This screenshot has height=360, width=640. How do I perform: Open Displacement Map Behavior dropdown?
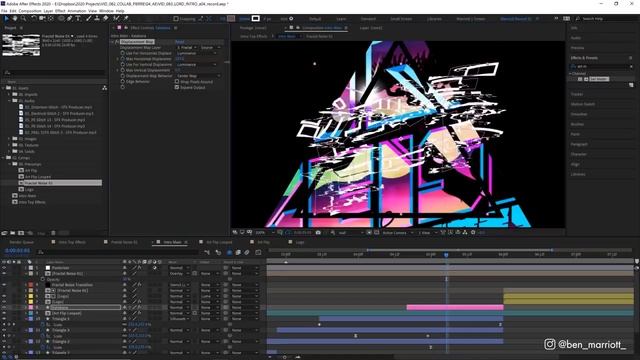click(x=198, y=76)
